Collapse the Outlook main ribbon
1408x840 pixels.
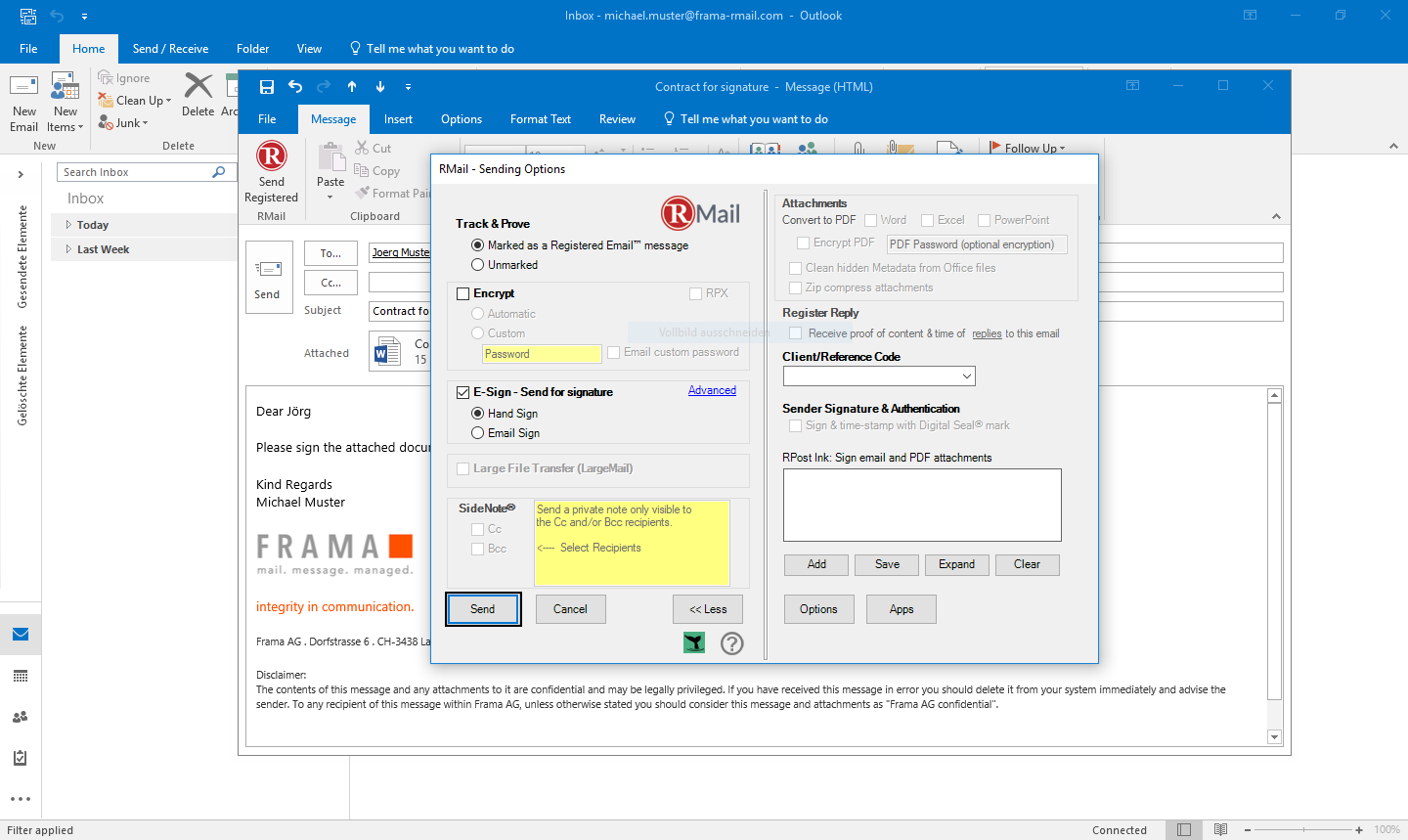click(x=1393, y=146)
